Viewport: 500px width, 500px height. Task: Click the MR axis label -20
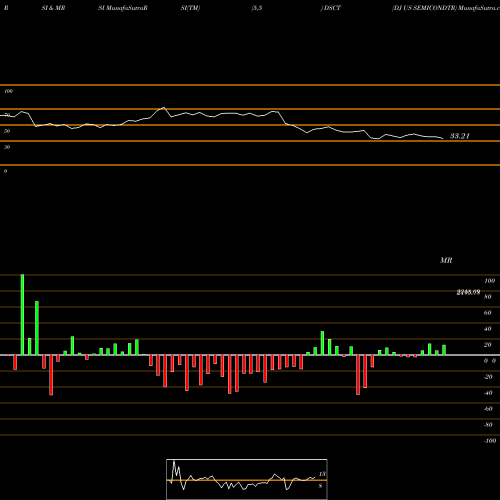click(x=488, y=377)
